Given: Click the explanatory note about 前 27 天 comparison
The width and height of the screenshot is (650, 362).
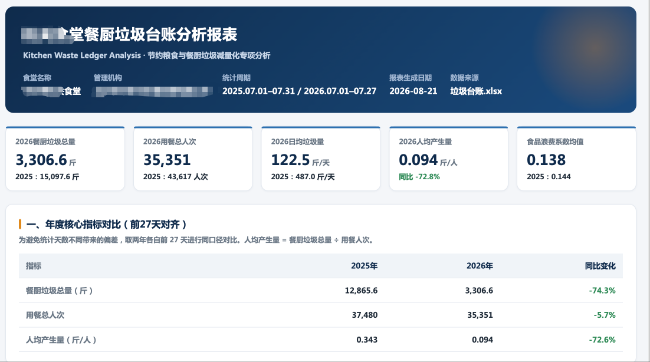Looking at the screenshot, I should click(x=196, y=240).
